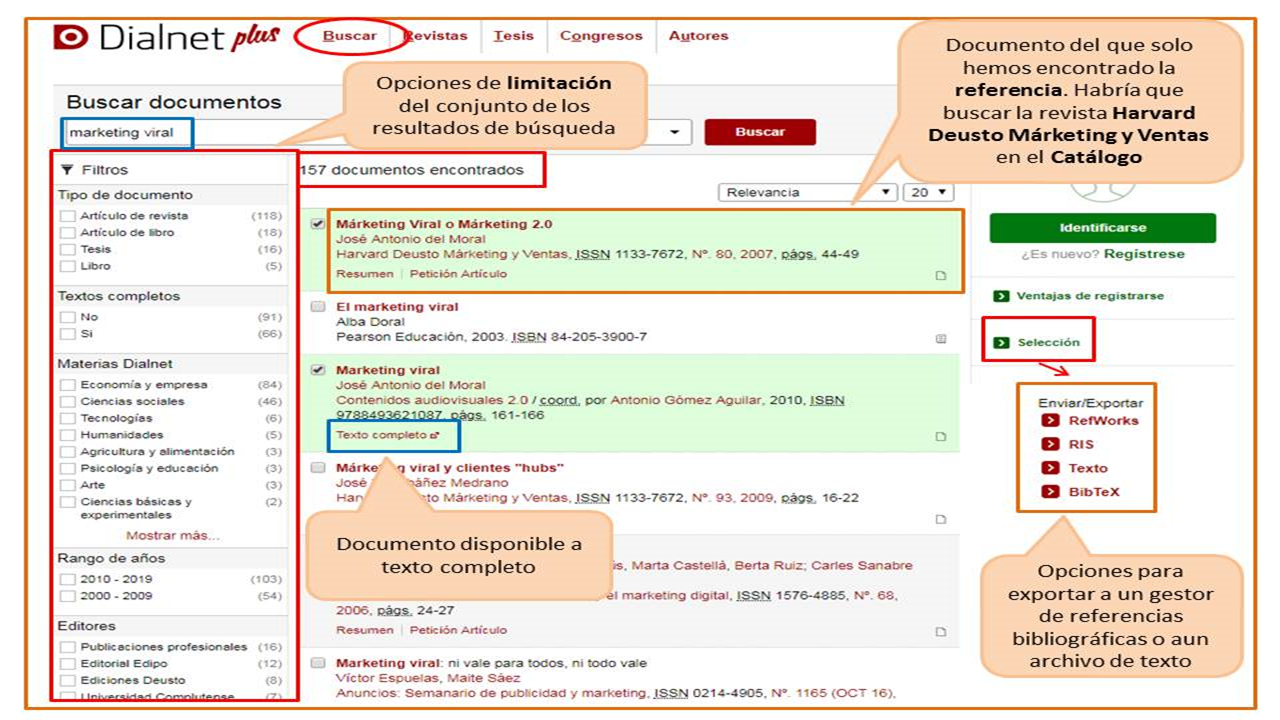This screenshot has height=720, width=1280.
Task: Click the Texto export arrow icon
Action: (x=1050, y=468)
